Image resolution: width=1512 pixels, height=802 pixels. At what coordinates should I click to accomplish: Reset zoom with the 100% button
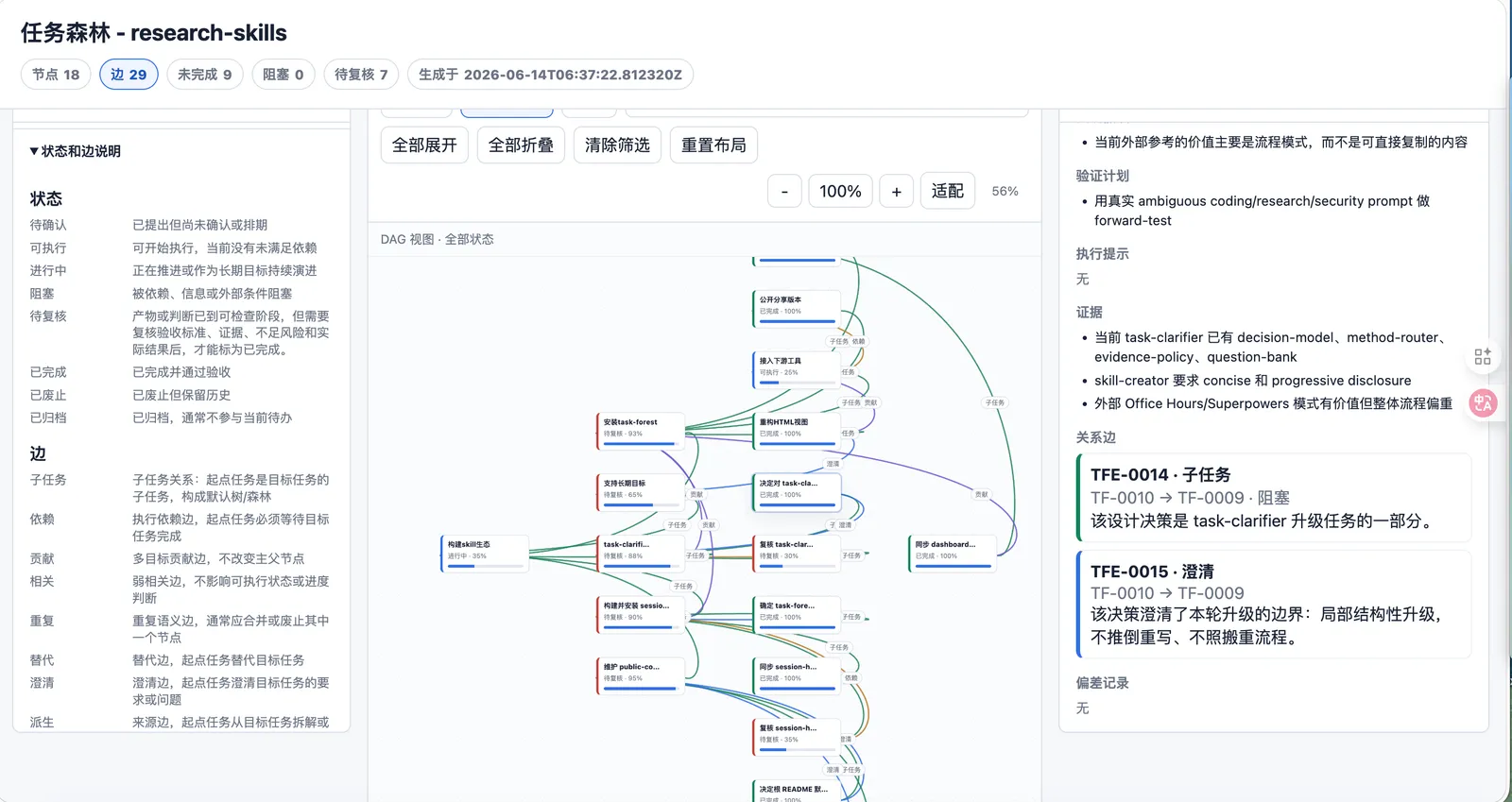[840, 192]
